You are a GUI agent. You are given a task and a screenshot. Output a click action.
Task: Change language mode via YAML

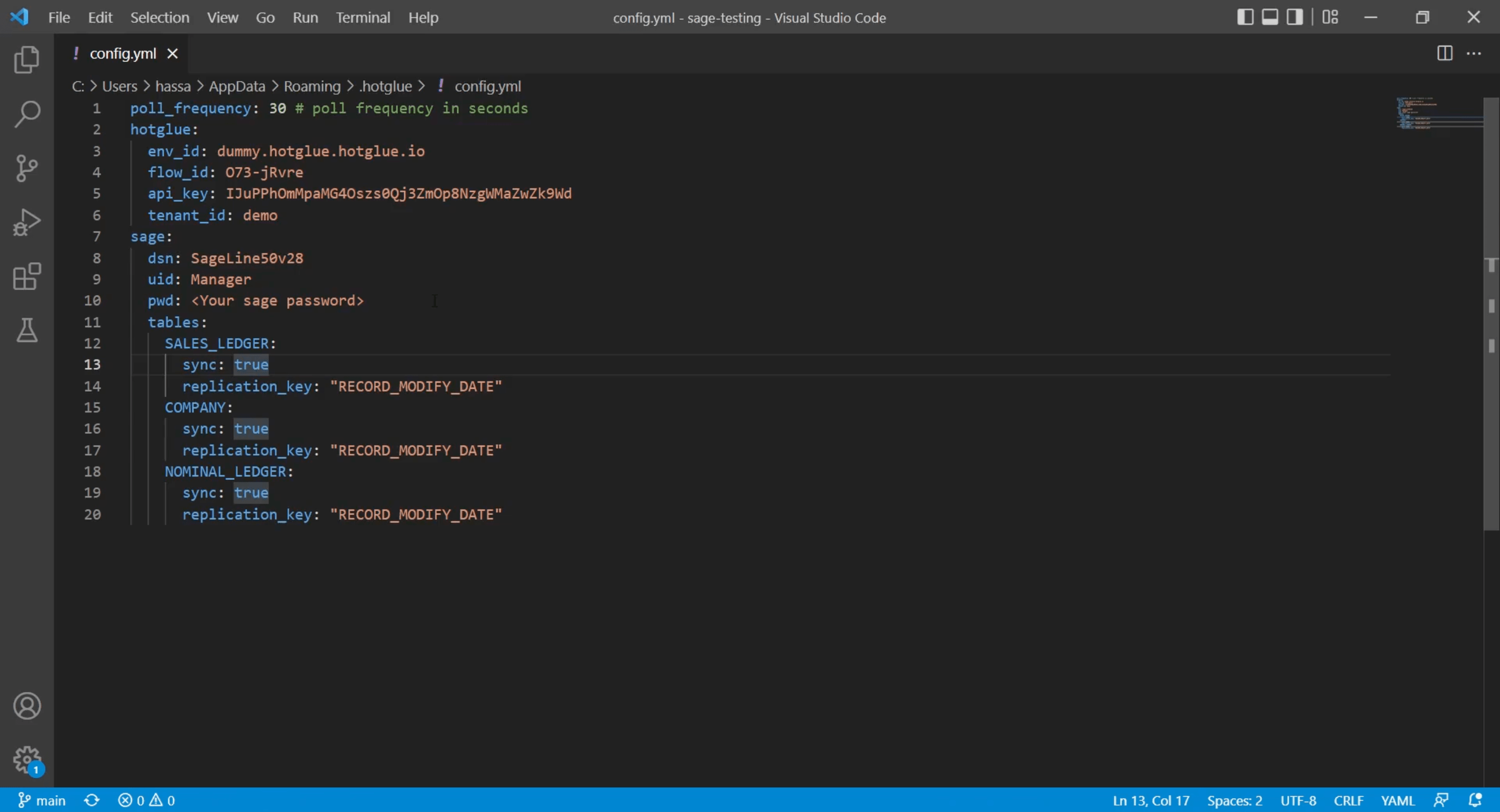pos(1397,801)
